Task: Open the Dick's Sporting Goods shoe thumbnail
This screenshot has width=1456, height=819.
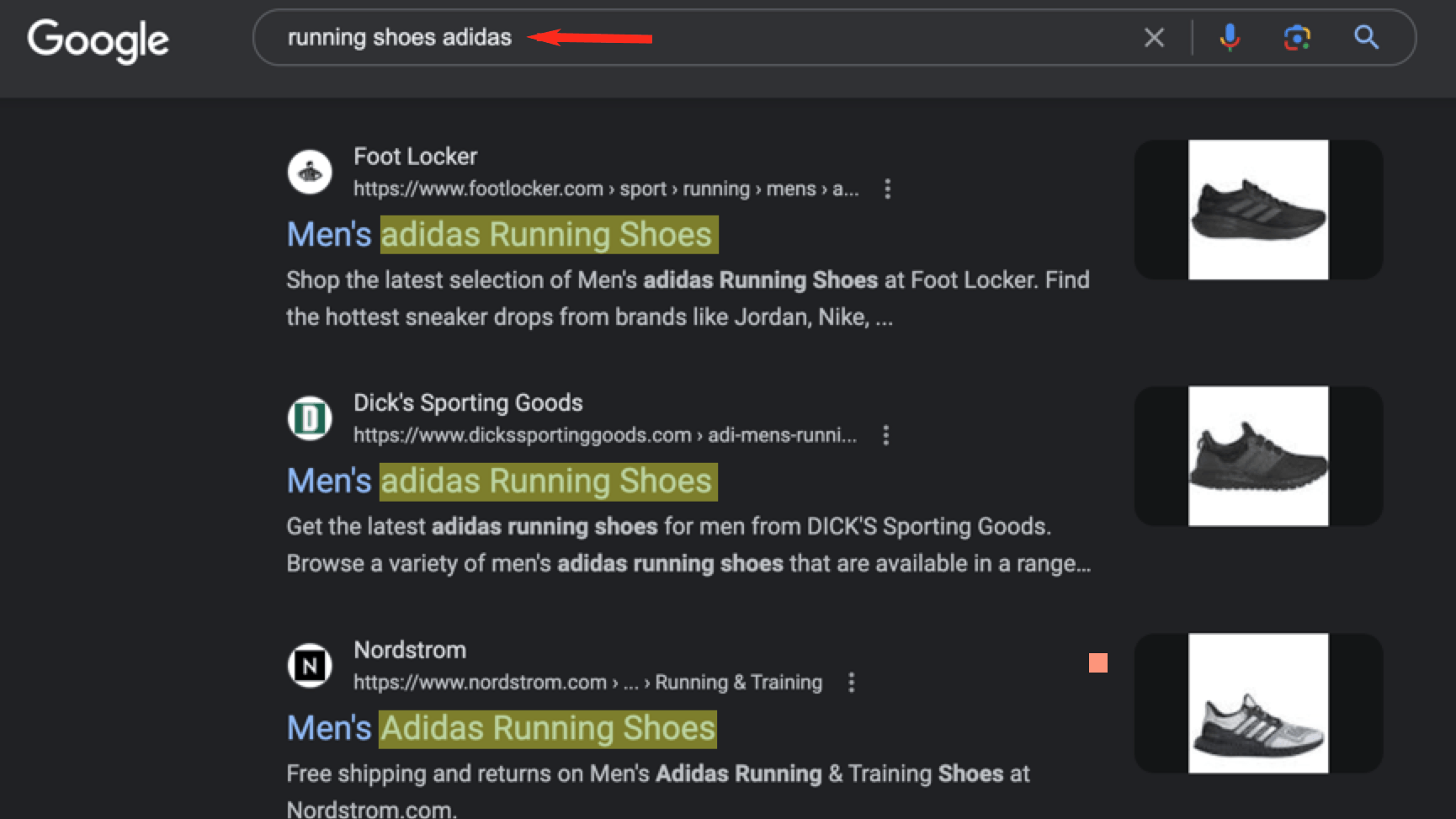Action: coord(1258,456)
